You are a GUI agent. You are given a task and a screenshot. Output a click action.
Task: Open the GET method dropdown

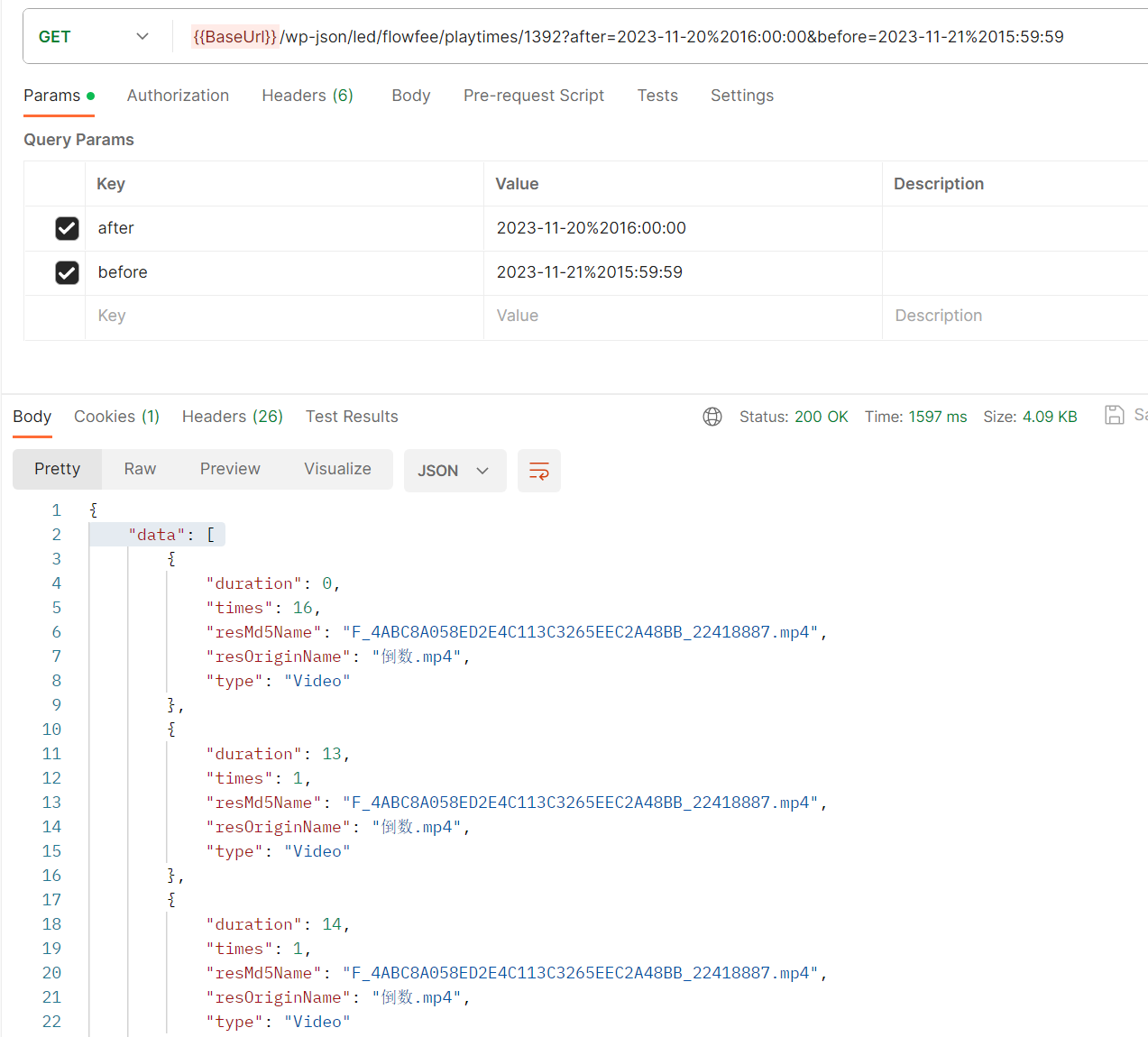[x=94, y=37]
